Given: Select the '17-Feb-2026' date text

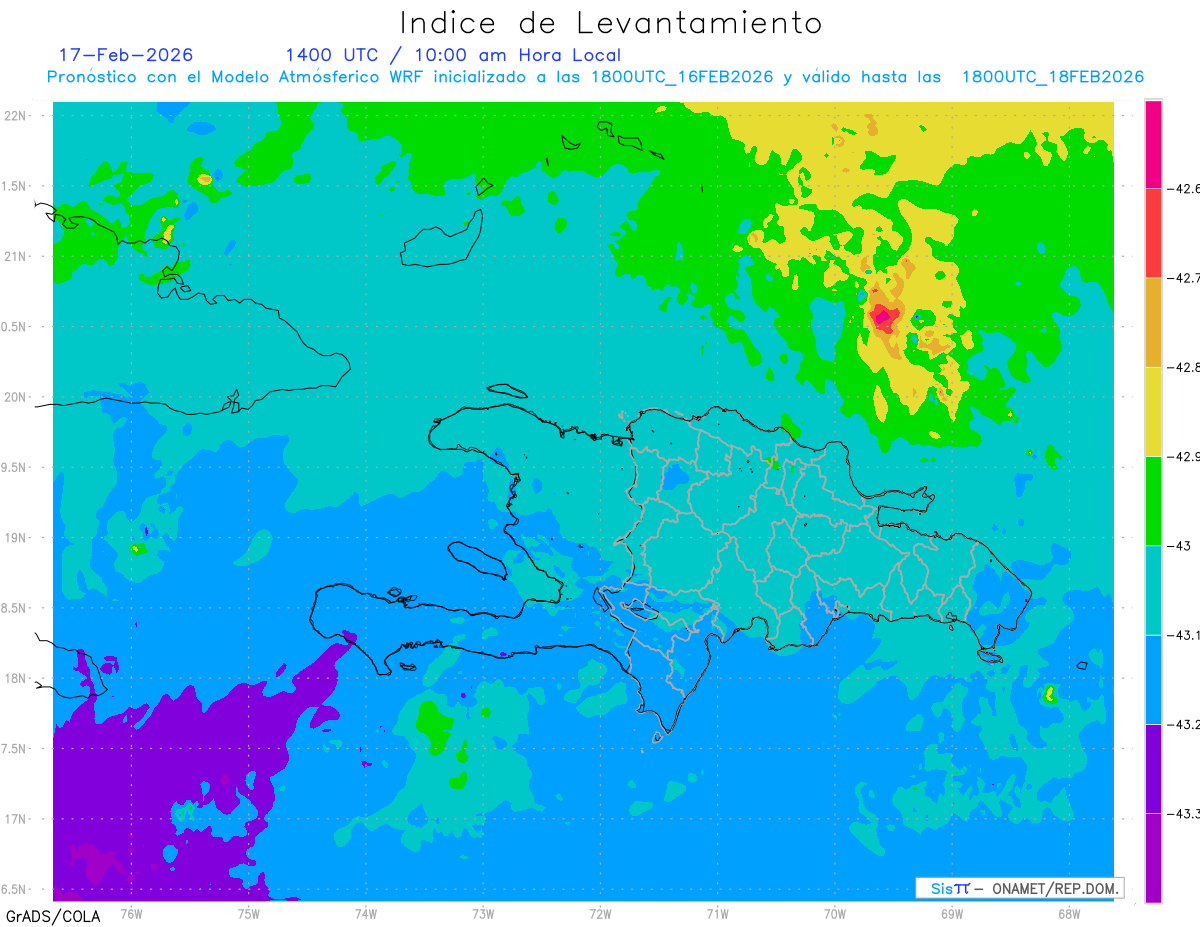Looking at the screenshot, I should click(x=126, y=55).
